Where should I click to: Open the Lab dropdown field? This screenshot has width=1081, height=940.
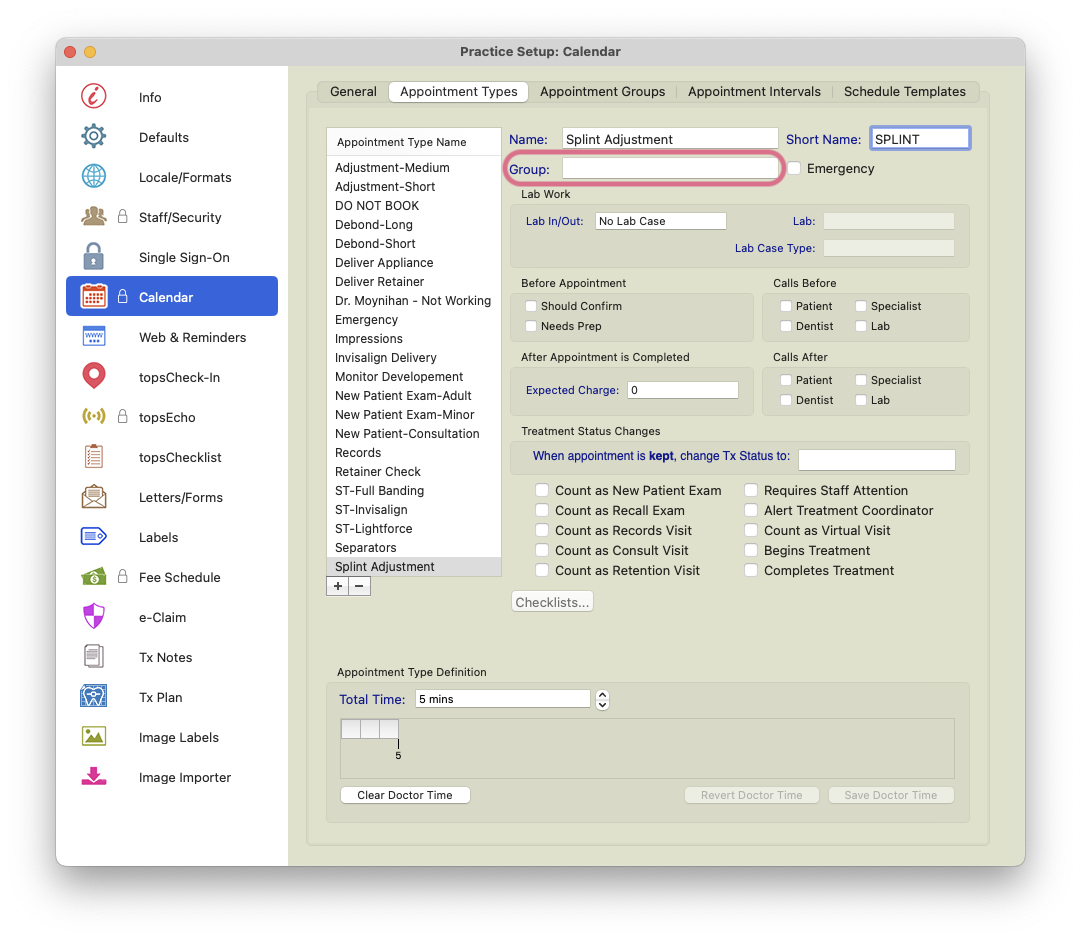[x=889, y=221]
